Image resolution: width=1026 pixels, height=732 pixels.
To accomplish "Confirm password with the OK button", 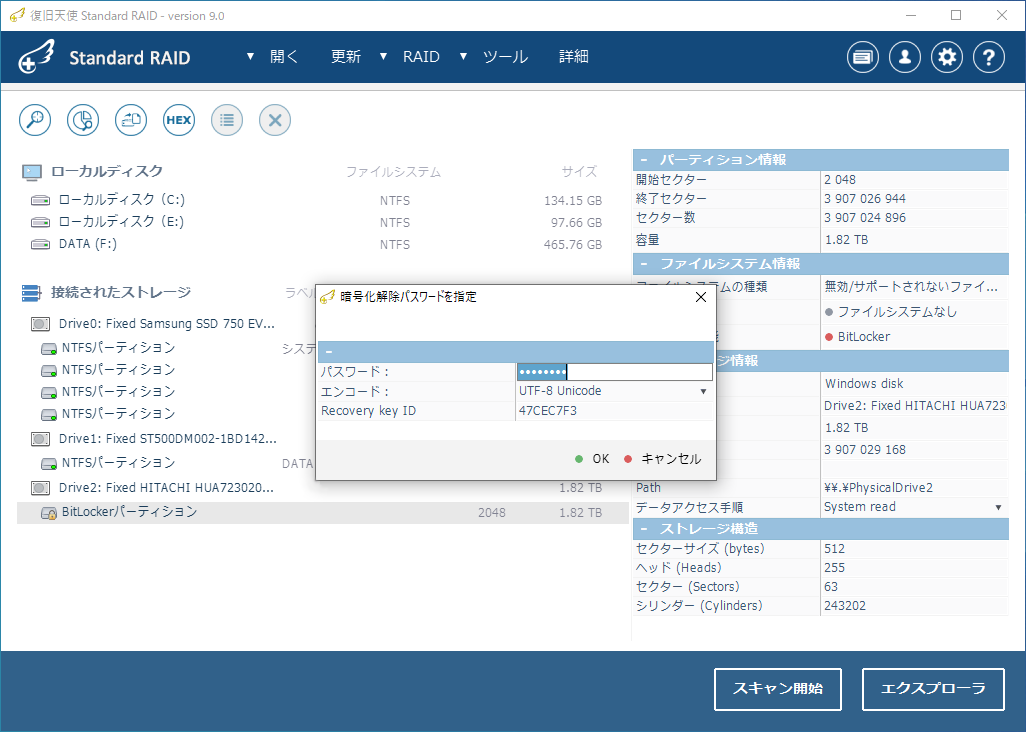I will (592, 459).
